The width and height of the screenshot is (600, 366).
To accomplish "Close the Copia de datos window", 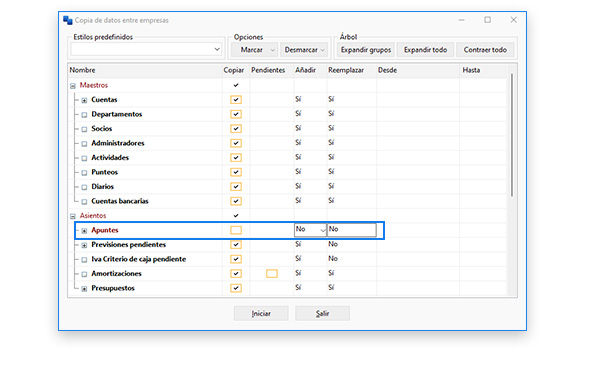I will [514, 20].
